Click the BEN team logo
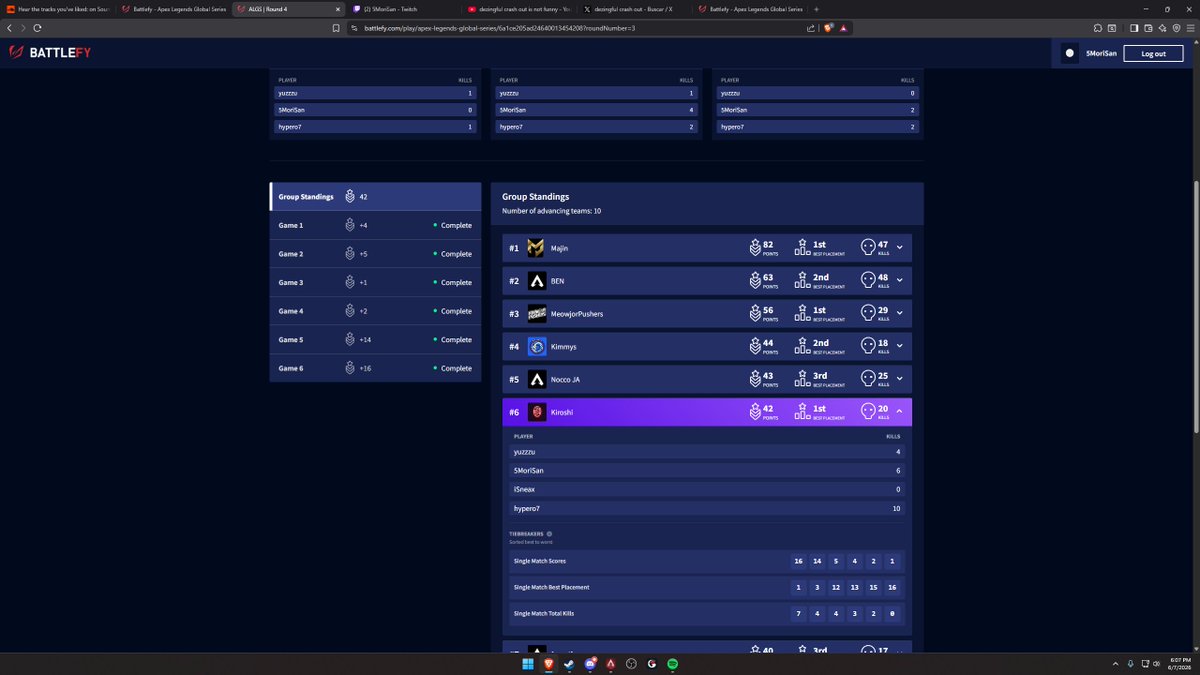 (x=536, y=281)
